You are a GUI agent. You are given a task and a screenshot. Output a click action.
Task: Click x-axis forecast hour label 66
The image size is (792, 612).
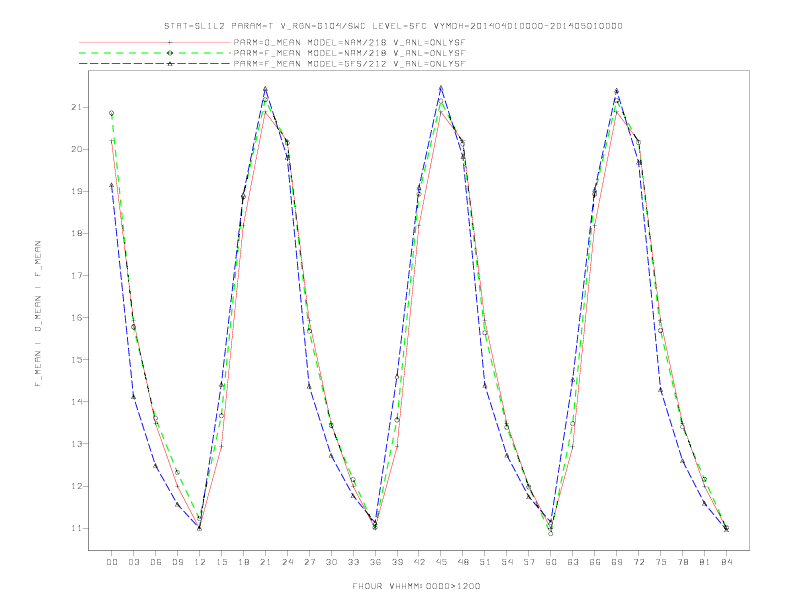[x=595, y=562]
